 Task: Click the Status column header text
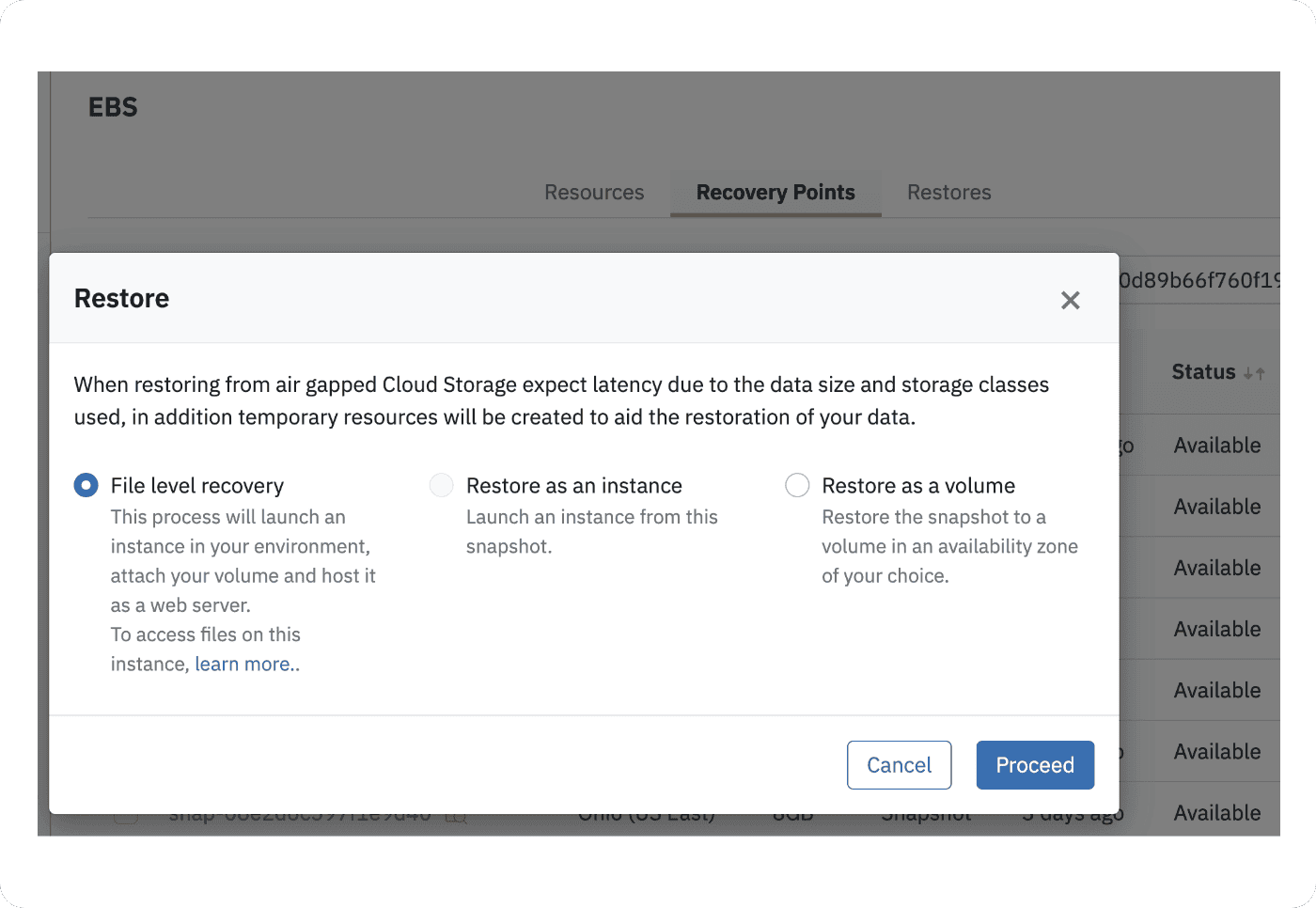(1203, 372)
